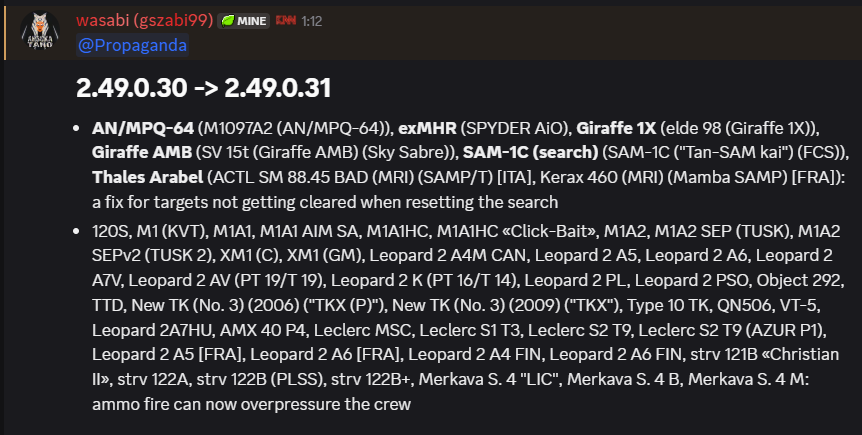Click the green leaf MINE server tag
862x435 pixels.
click(244, 21)
